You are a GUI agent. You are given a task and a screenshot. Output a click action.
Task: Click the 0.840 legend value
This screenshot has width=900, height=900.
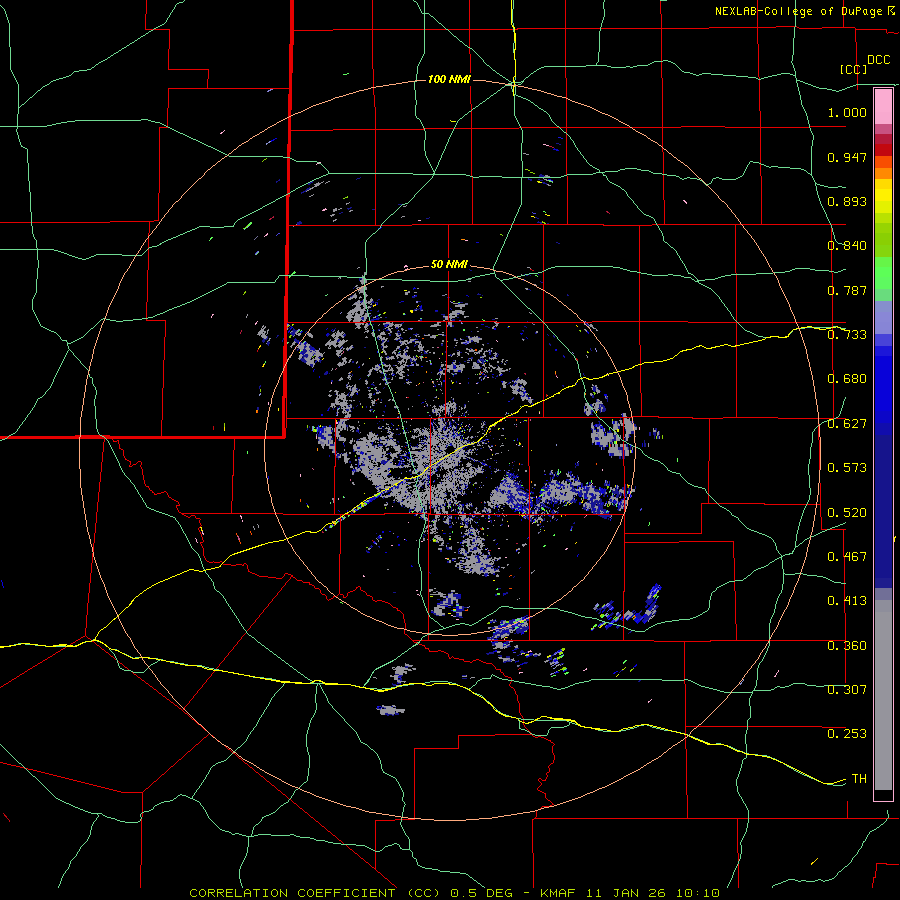click(x=847, y=246)
